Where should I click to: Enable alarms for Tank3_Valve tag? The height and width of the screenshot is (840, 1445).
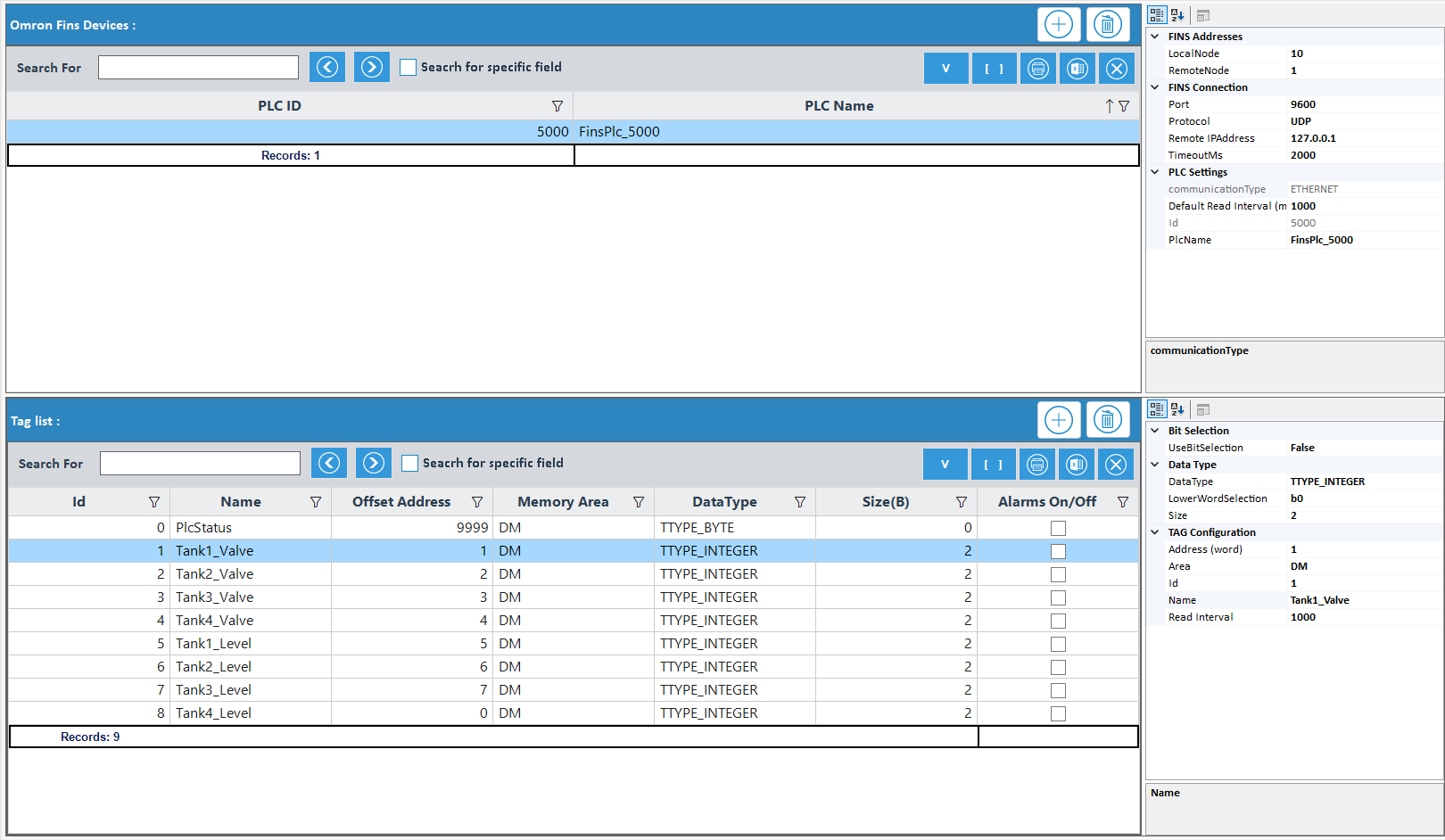[1058, 597]
